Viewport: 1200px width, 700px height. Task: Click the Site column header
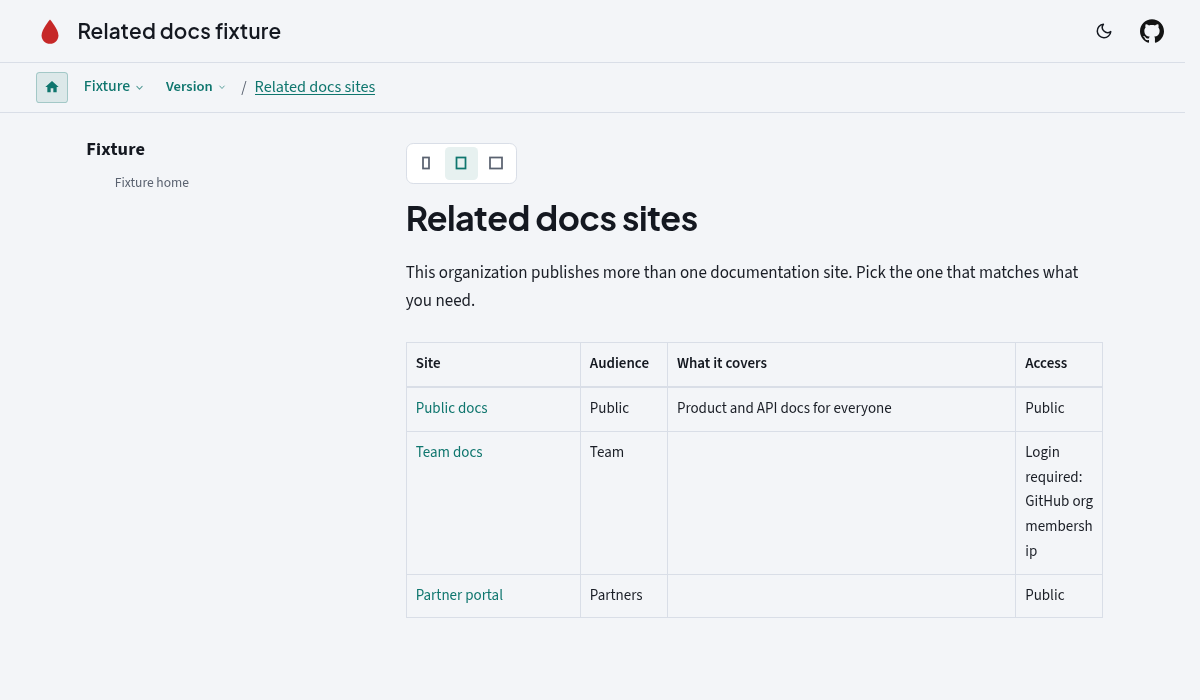[x=493, y=364]
